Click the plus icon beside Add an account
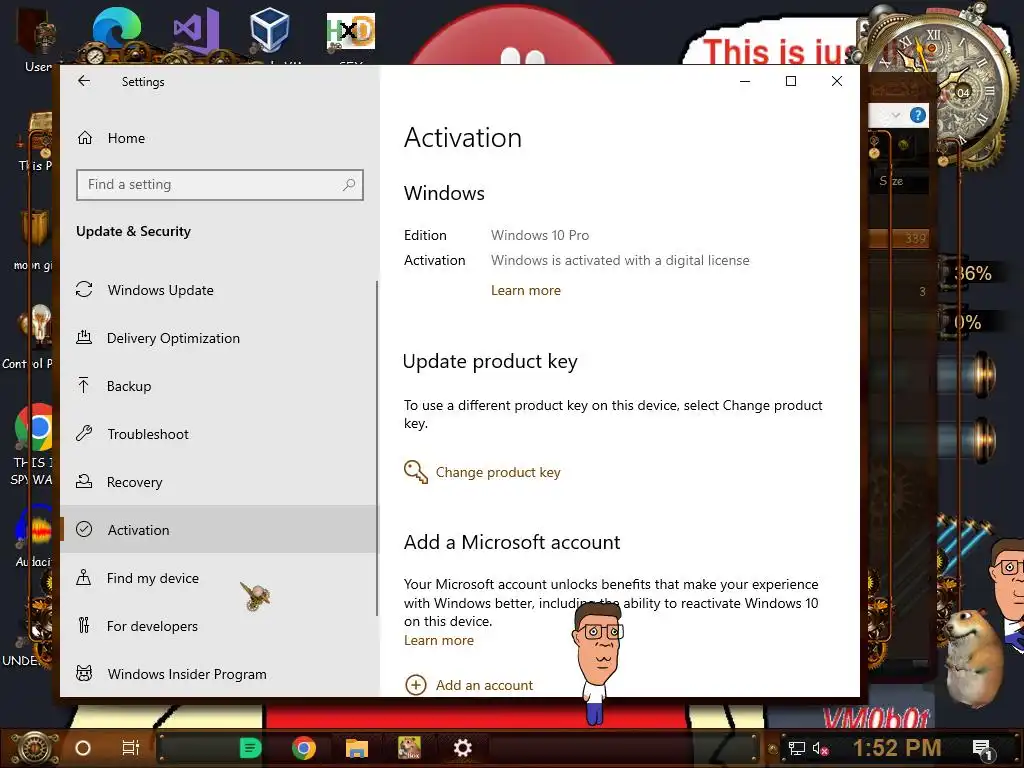The height and width of the screenshot is (768, 1024). coord(416,685)
